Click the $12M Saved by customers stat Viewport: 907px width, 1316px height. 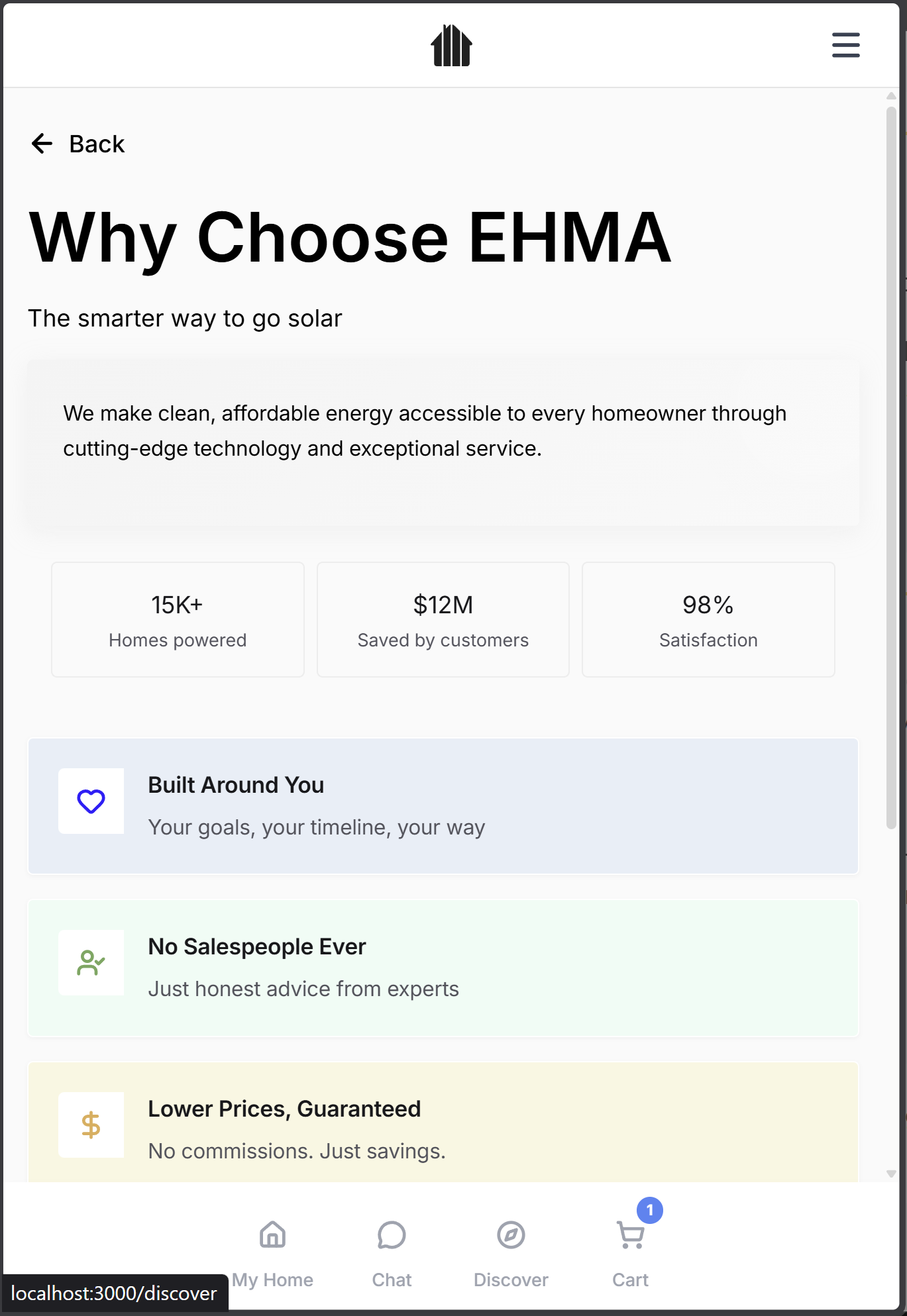pyautogui.click(x=443, y=619)
